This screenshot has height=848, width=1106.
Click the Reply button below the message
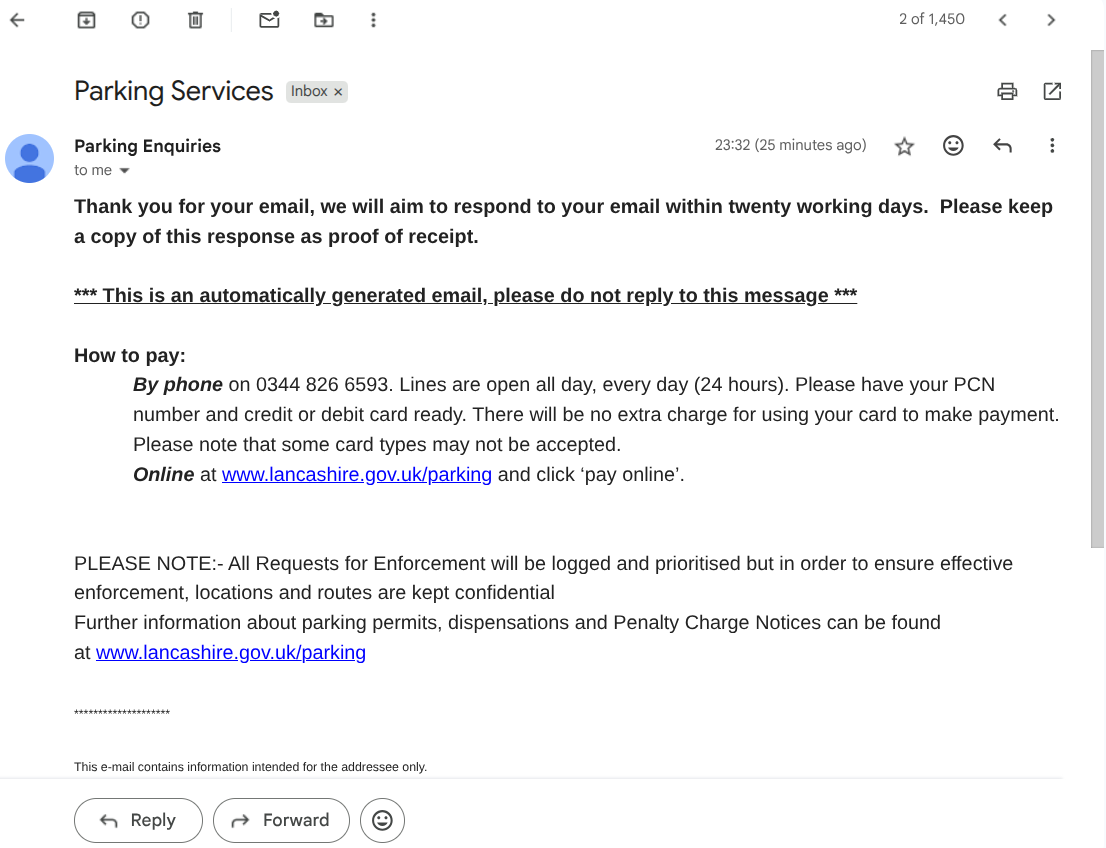click(x=138, y=820)
